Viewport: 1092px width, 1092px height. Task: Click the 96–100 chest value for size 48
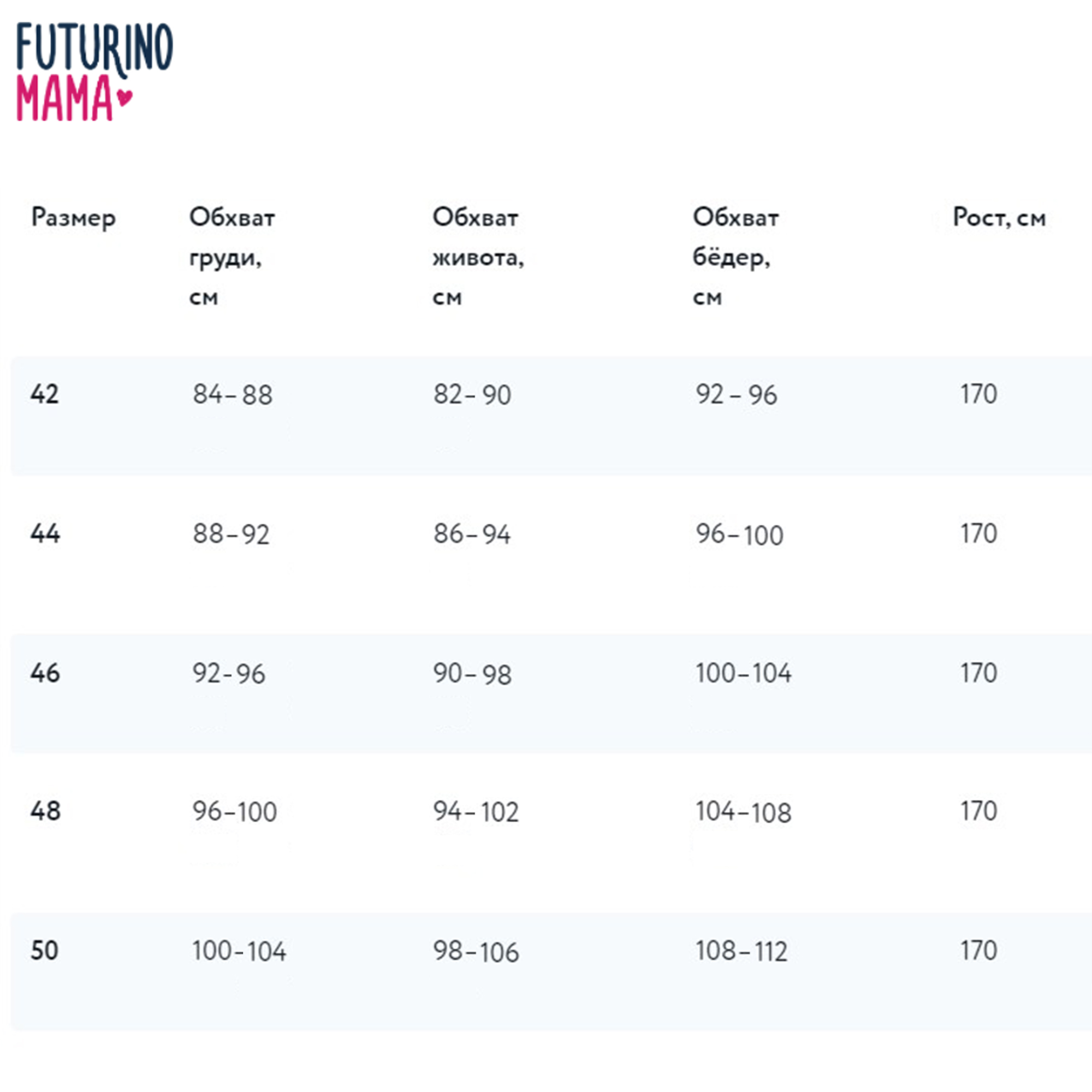tap(235, 812)
